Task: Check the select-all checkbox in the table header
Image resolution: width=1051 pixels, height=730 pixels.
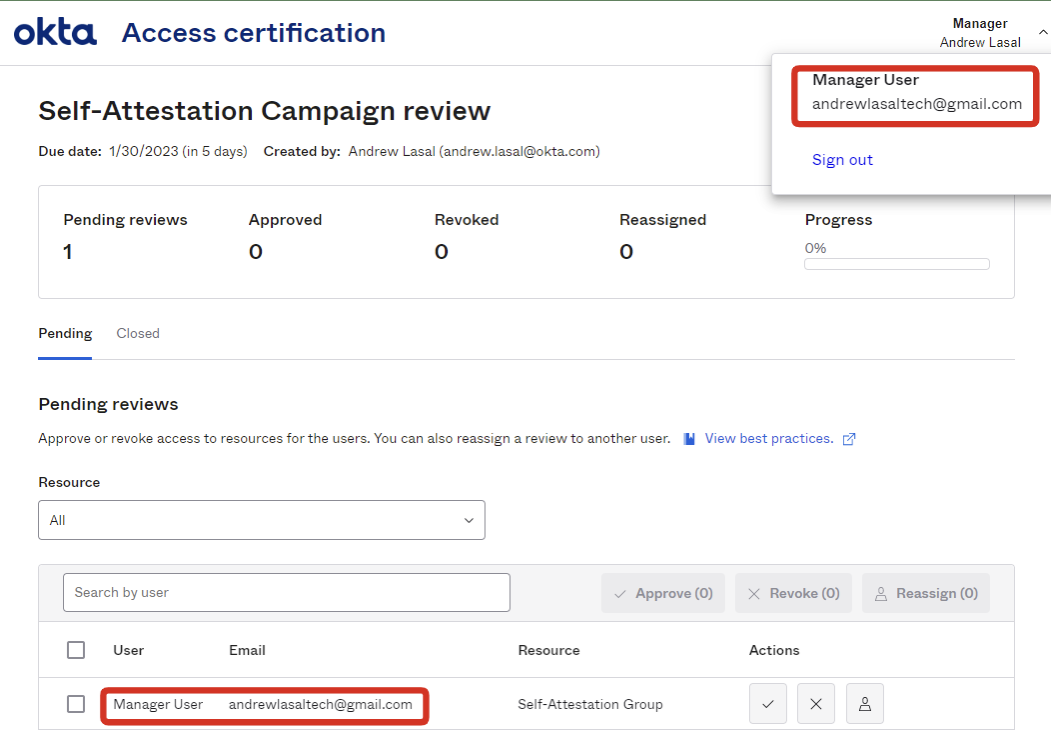Action: coord(76,649)
